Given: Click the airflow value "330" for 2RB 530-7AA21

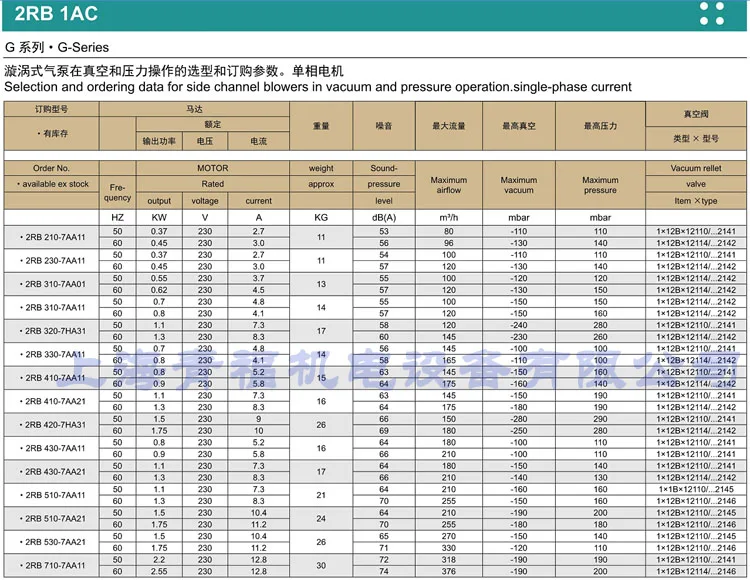Looking at the screenshot, I should (449, 548).
